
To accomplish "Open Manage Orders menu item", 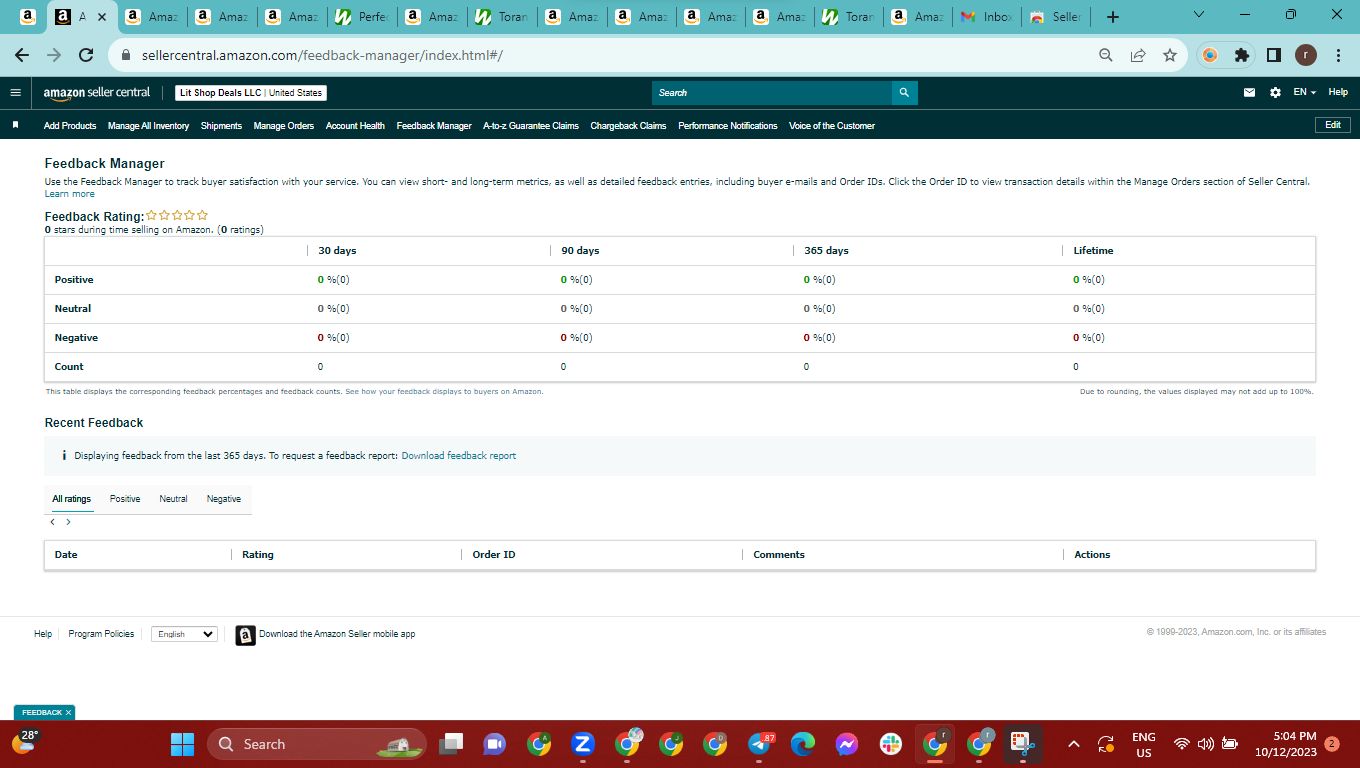I will 284,126.
